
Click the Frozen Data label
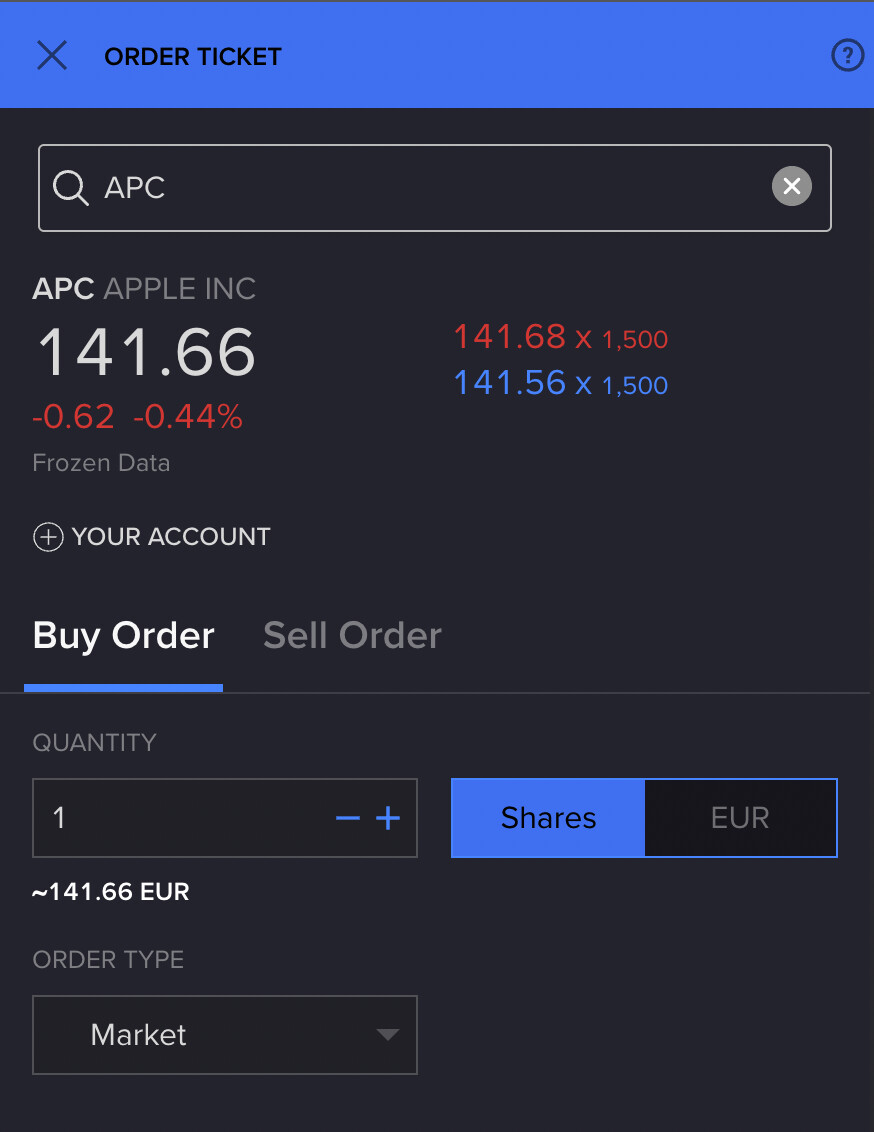101,463
